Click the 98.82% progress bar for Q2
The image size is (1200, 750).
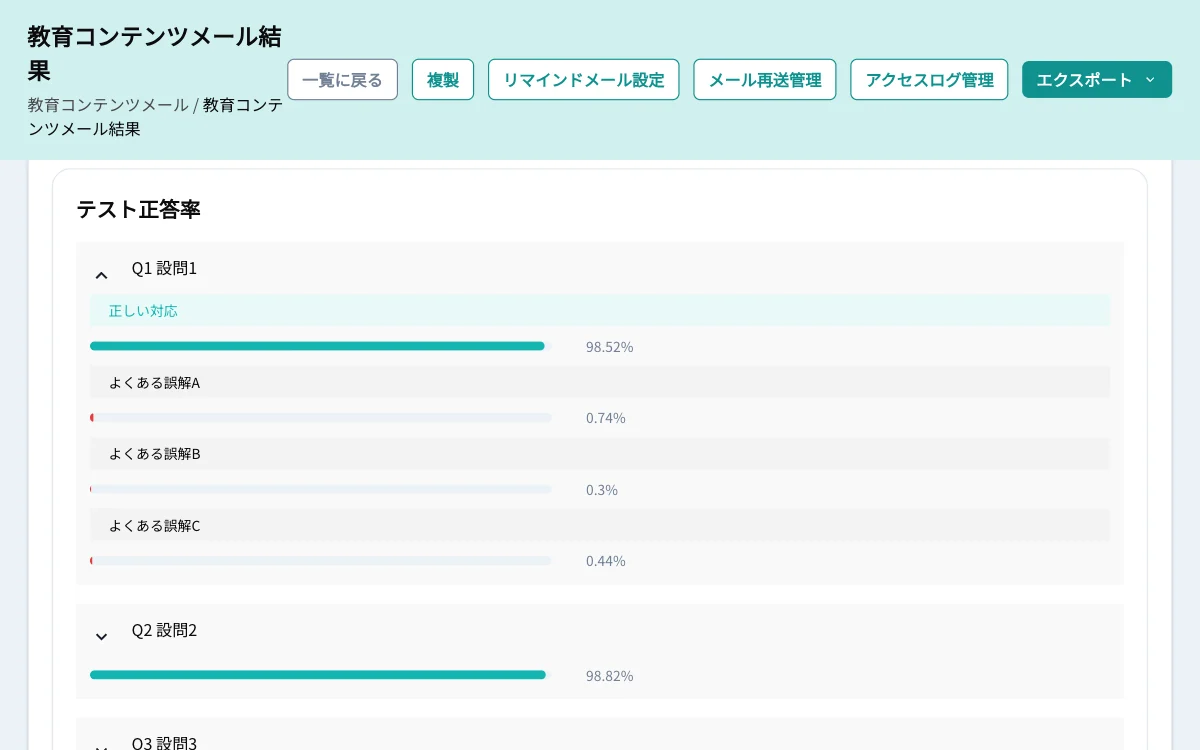(x=320, y=675)
